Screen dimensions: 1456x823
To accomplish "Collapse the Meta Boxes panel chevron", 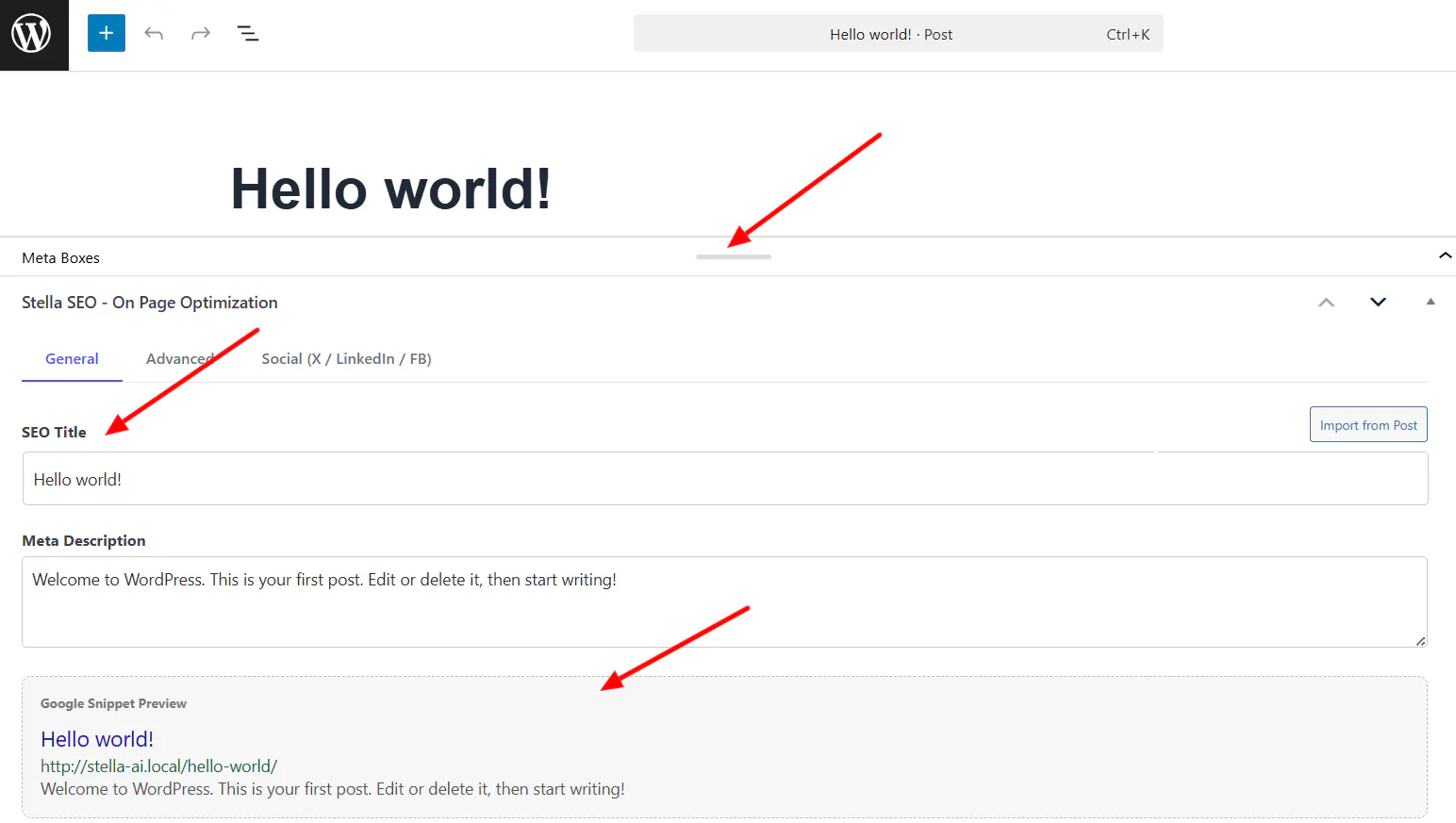I will (x=1445, y=255).
